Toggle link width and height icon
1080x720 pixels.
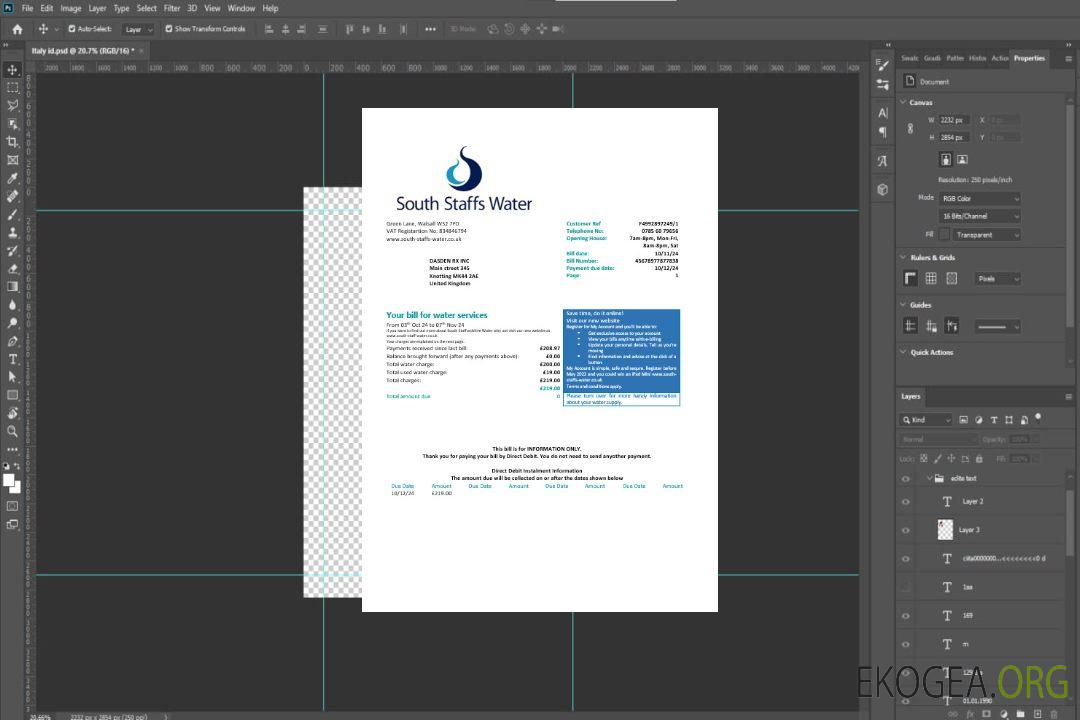911,129
